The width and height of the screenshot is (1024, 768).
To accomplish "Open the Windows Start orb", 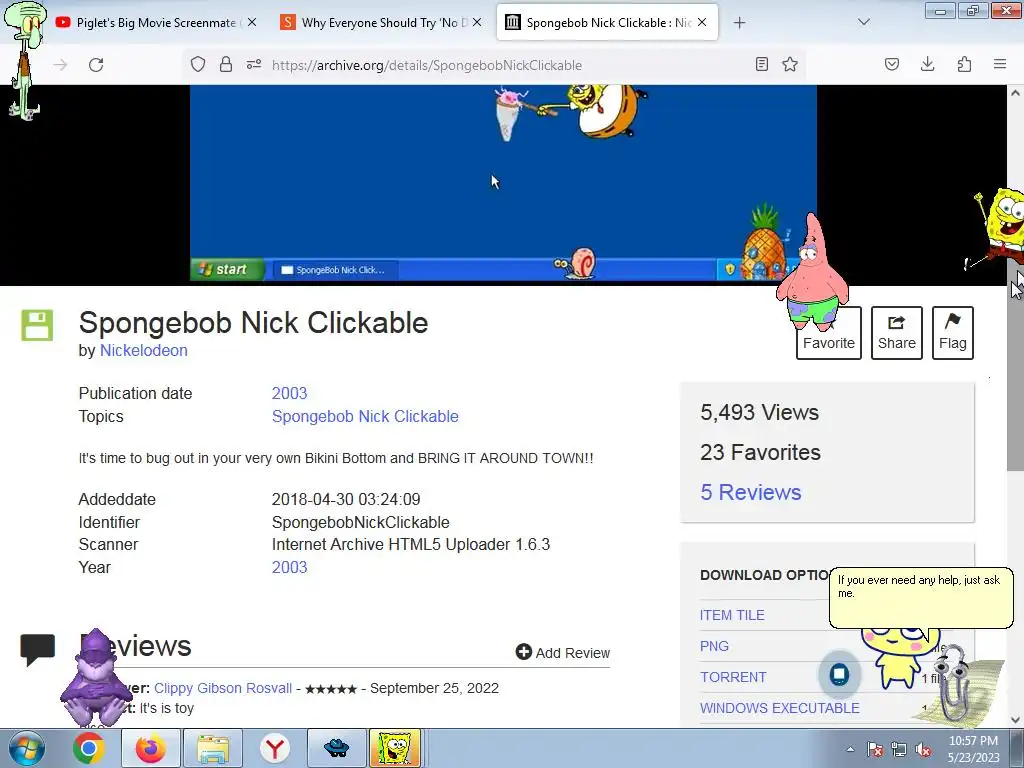I will click(x=27, y=748).
